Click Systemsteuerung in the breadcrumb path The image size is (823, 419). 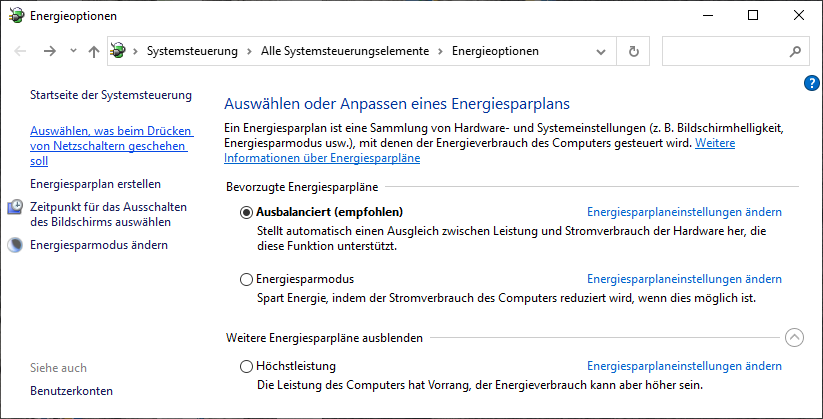point(192,51)
